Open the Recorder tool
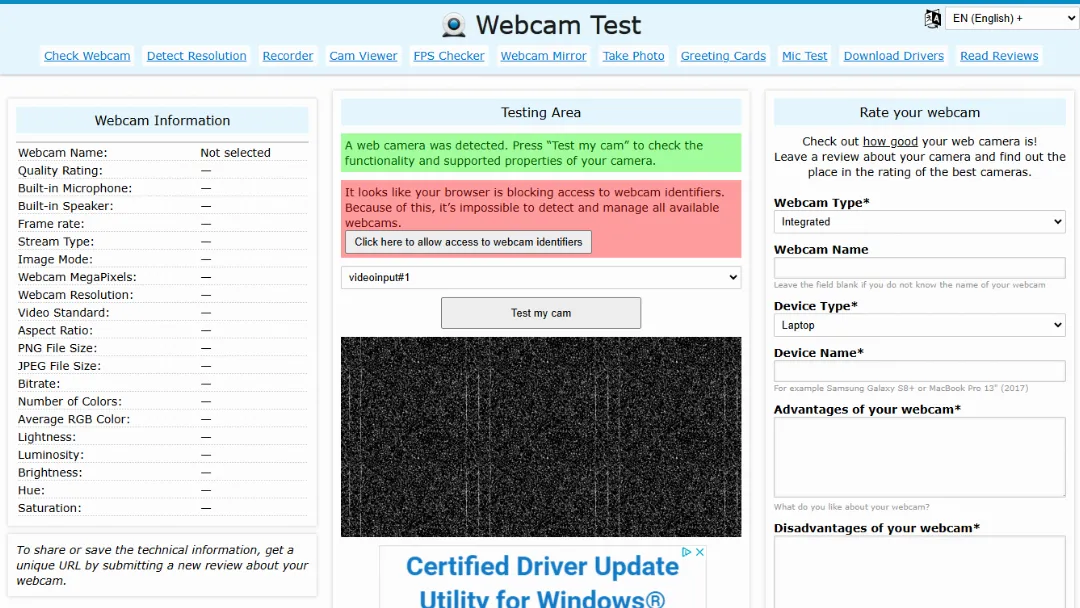Screen dimensions: 1080x608 point(287,55)
